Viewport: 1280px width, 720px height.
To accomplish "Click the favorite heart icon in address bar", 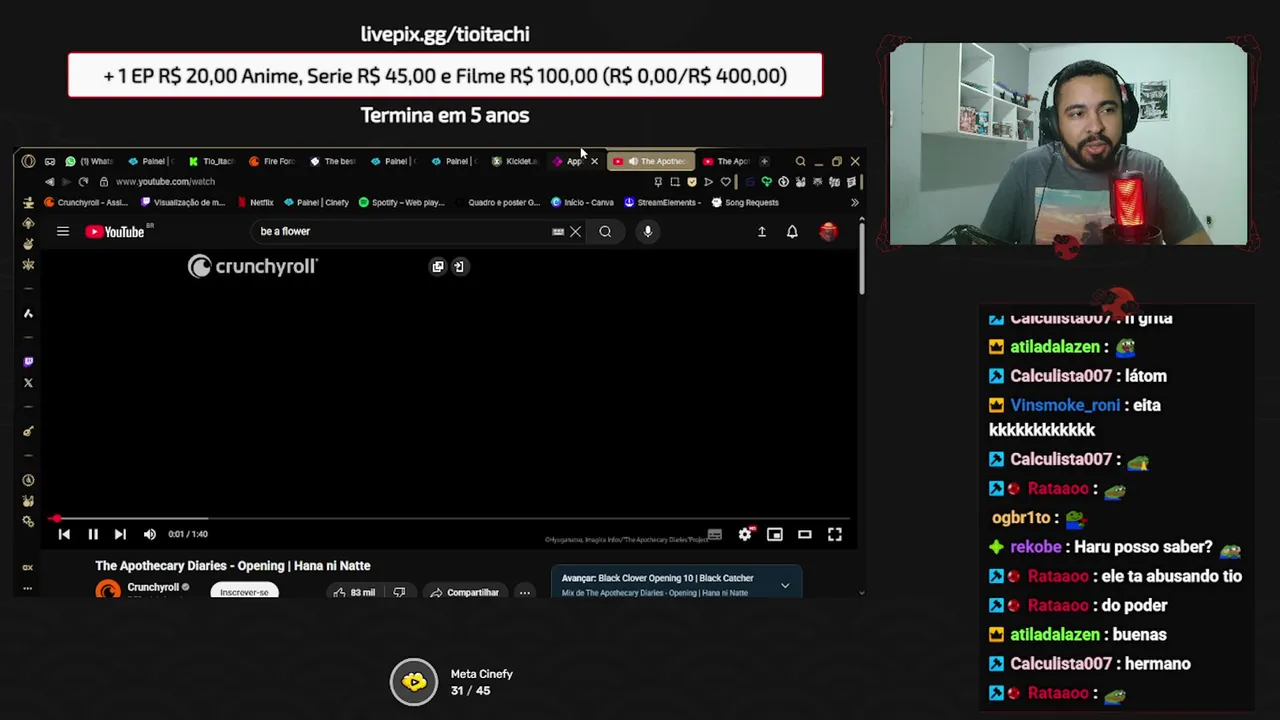I will pos(726,182).
